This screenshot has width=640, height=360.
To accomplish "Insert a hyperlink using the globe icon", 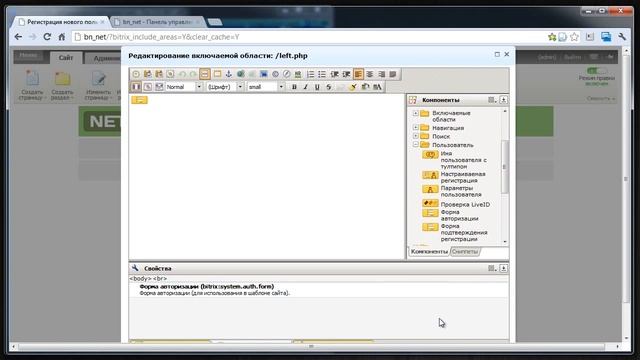I will (240, 74).
